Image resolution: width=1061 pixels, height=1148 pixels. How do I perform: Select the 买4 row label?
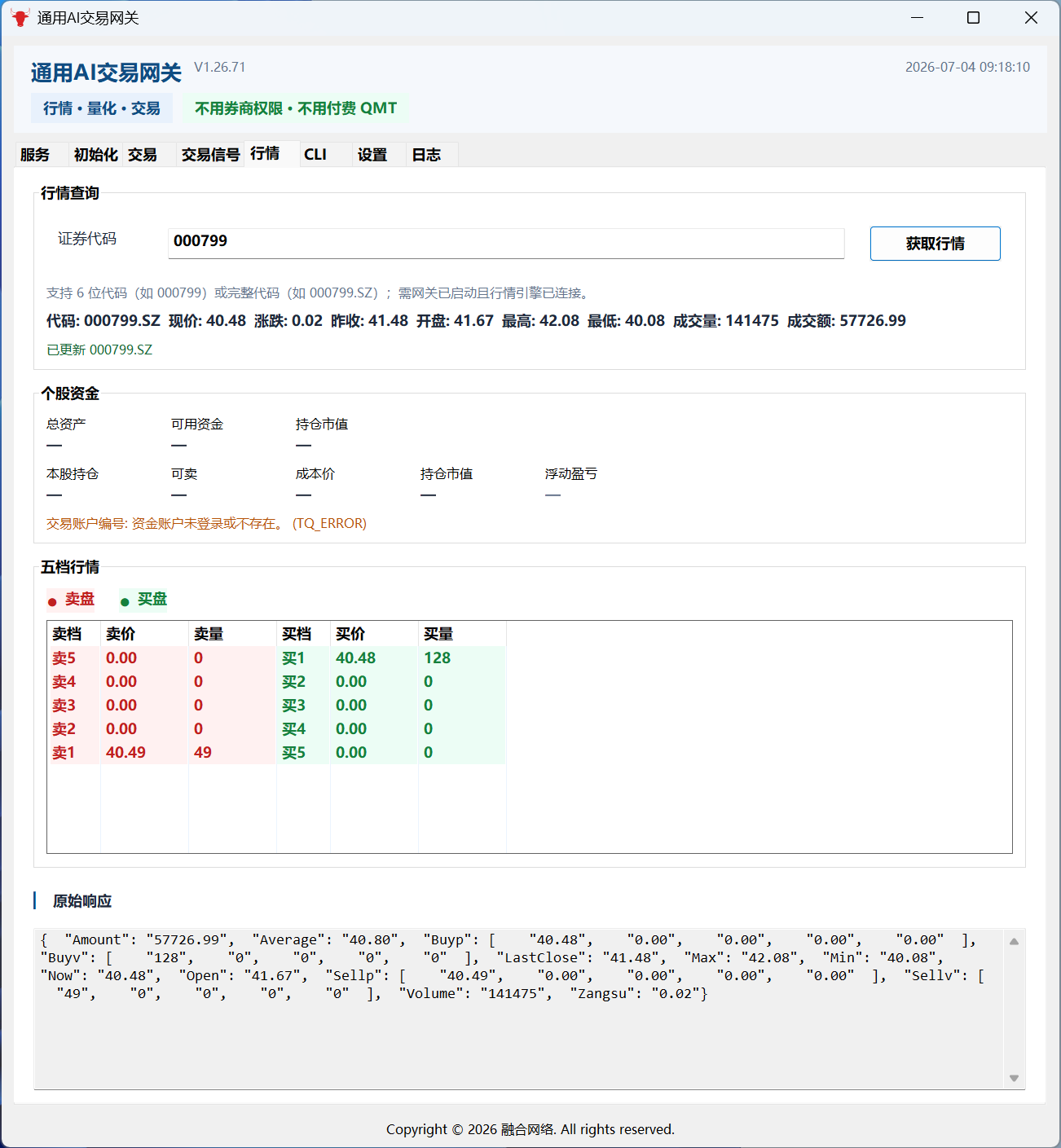pos(293,729)
